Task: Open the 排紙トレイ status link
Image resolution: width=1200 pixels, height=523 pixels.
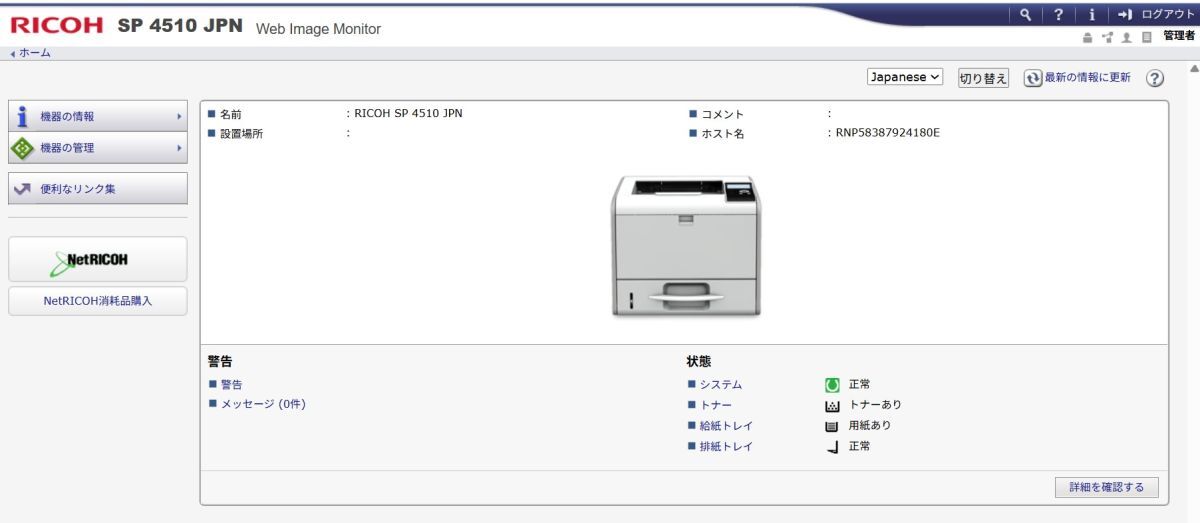Action: click(727, 447)
